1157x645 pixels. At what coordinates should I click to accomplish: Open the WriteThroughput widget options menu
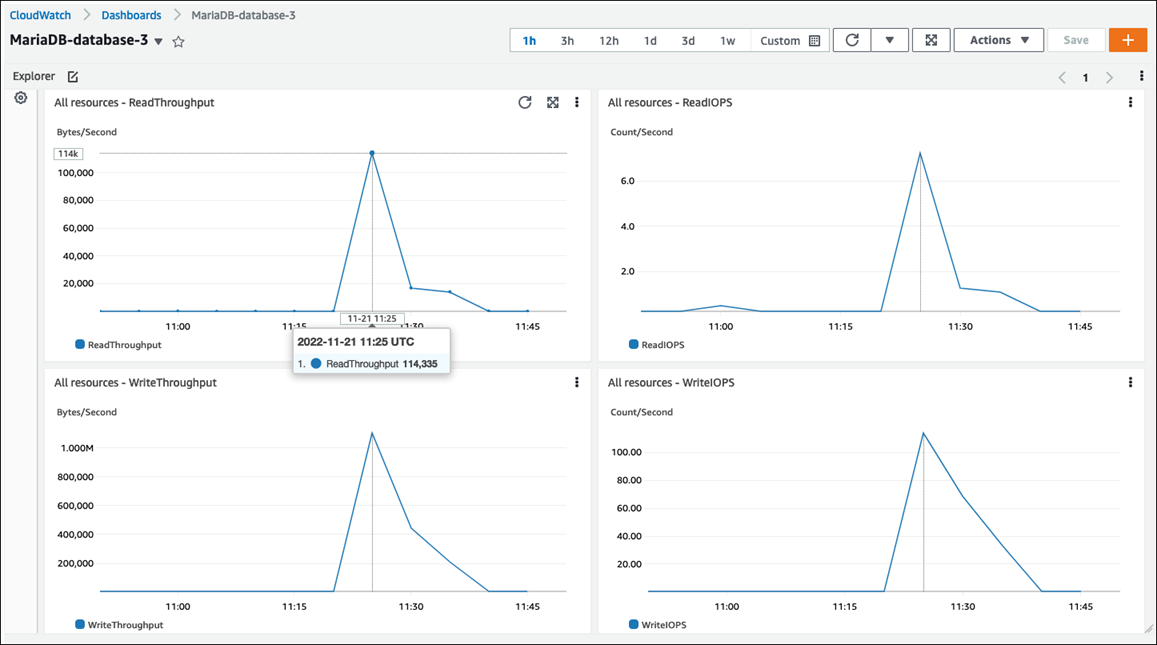tap(576, 382)
